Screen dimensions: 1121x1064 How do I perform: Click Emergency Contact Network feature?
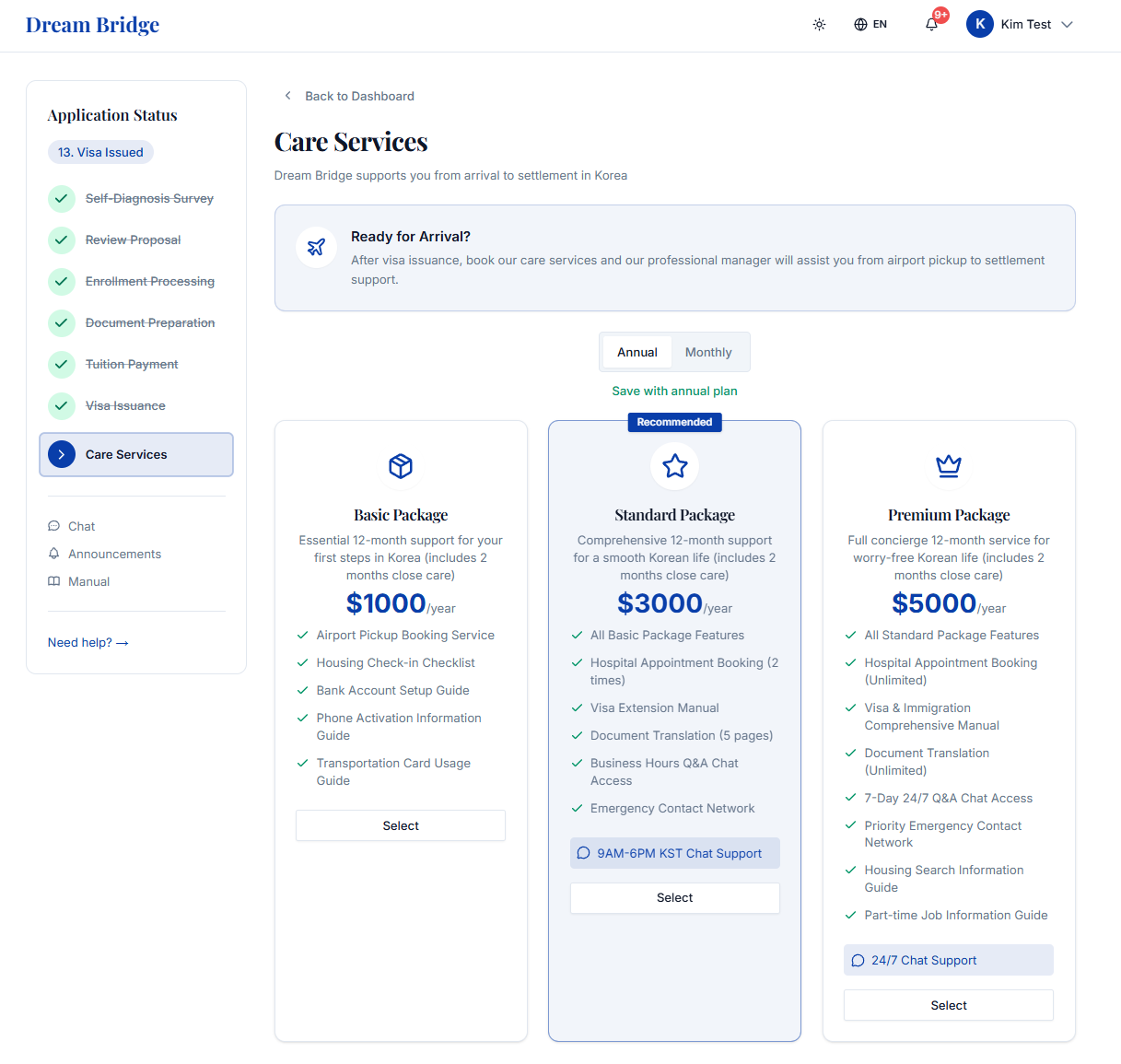(x=672, y=808)
